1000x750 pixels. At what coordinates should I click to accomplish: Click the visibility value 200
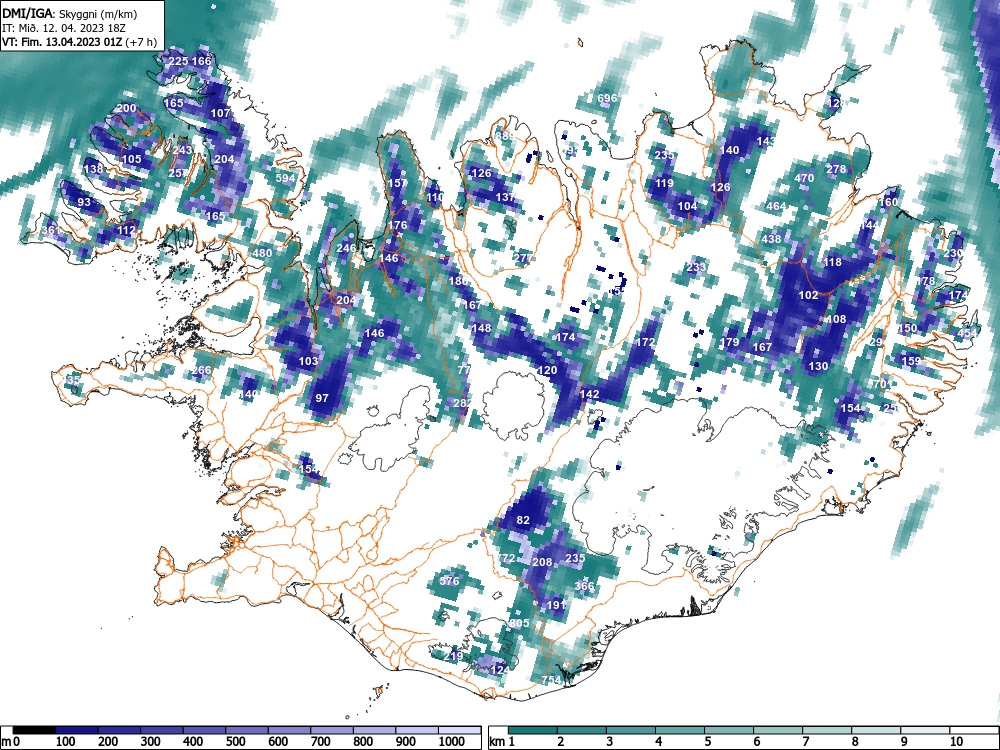tap(127, 108)
